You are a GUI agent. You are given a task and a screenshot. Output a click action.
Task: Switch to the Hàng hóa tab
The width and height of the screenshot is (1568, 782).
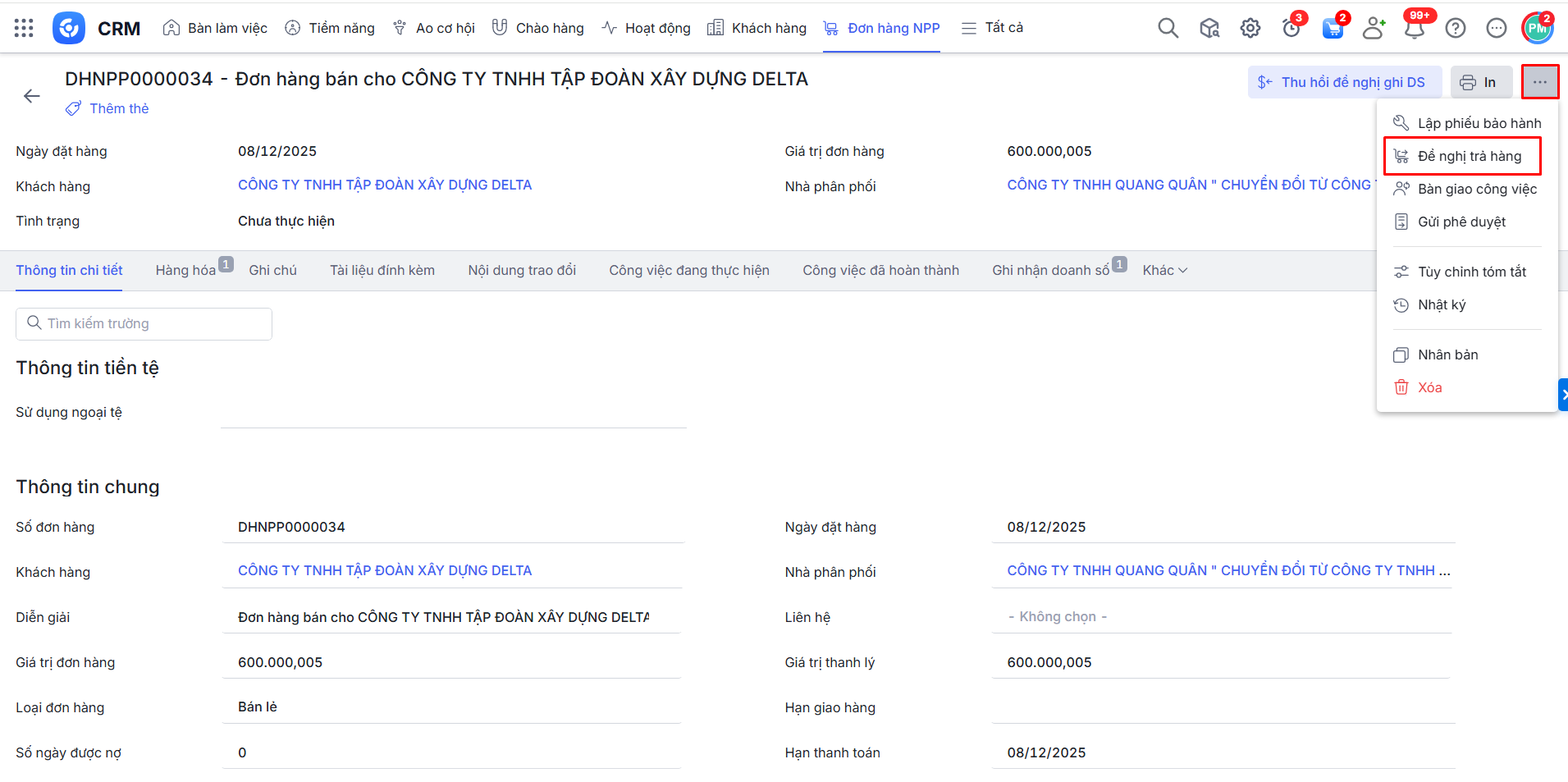tap(185, 270)
